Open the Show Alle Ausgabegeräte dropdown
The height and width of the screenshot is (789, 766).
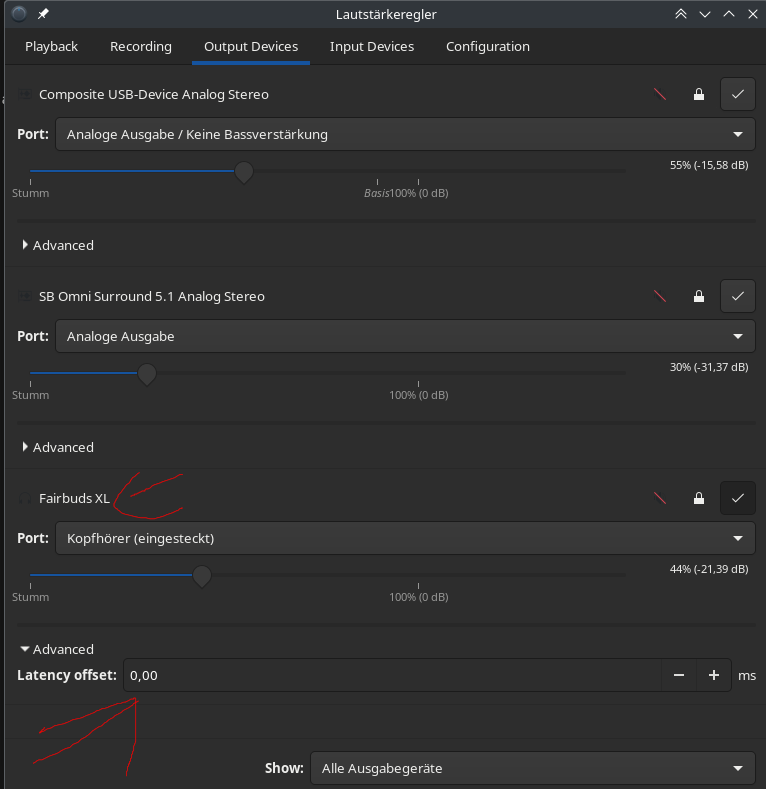[x=532, y=768]
